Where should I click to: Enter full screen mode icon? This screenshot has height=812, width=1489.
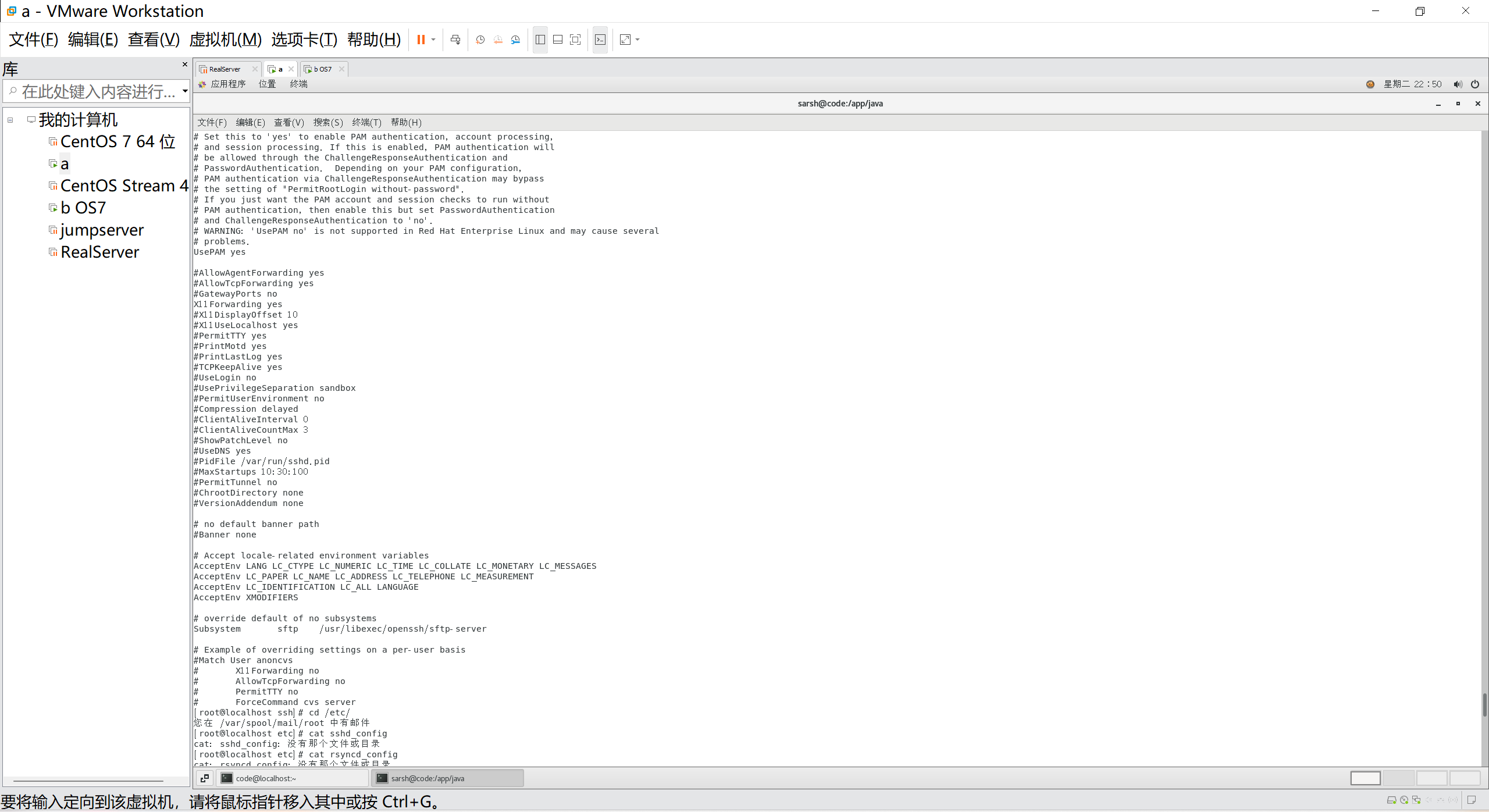coord(575,40)
